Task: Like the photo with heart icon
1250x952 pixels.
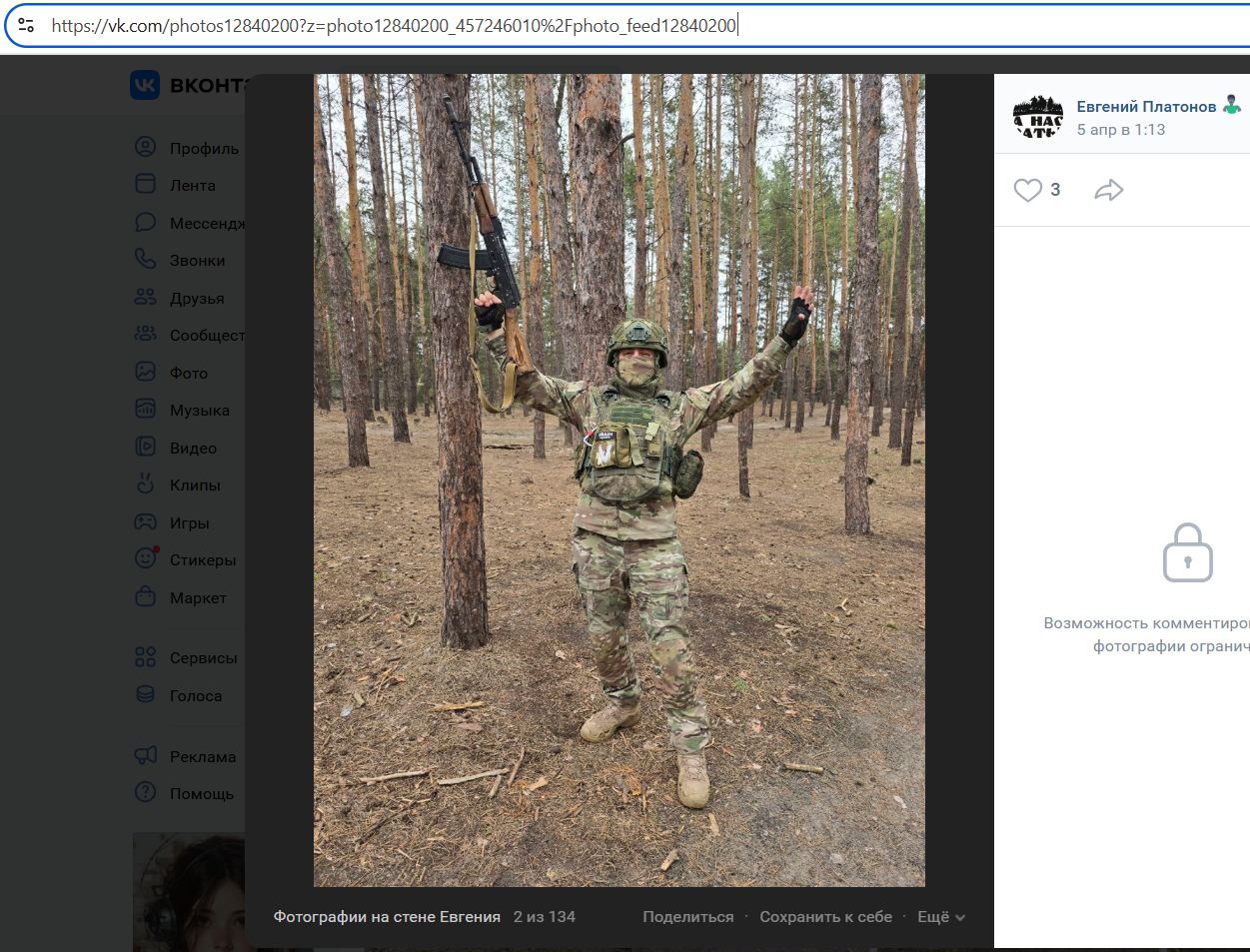Action: [1028, 190]
